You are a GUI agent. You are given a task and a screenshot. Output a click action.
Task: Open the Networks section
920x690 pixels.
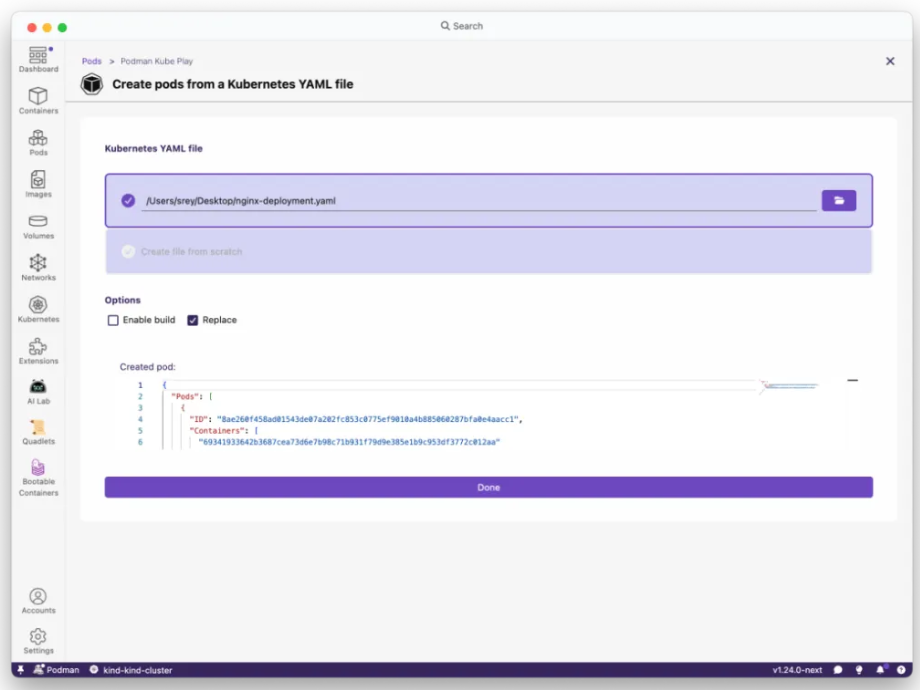[x=38, y=268]
